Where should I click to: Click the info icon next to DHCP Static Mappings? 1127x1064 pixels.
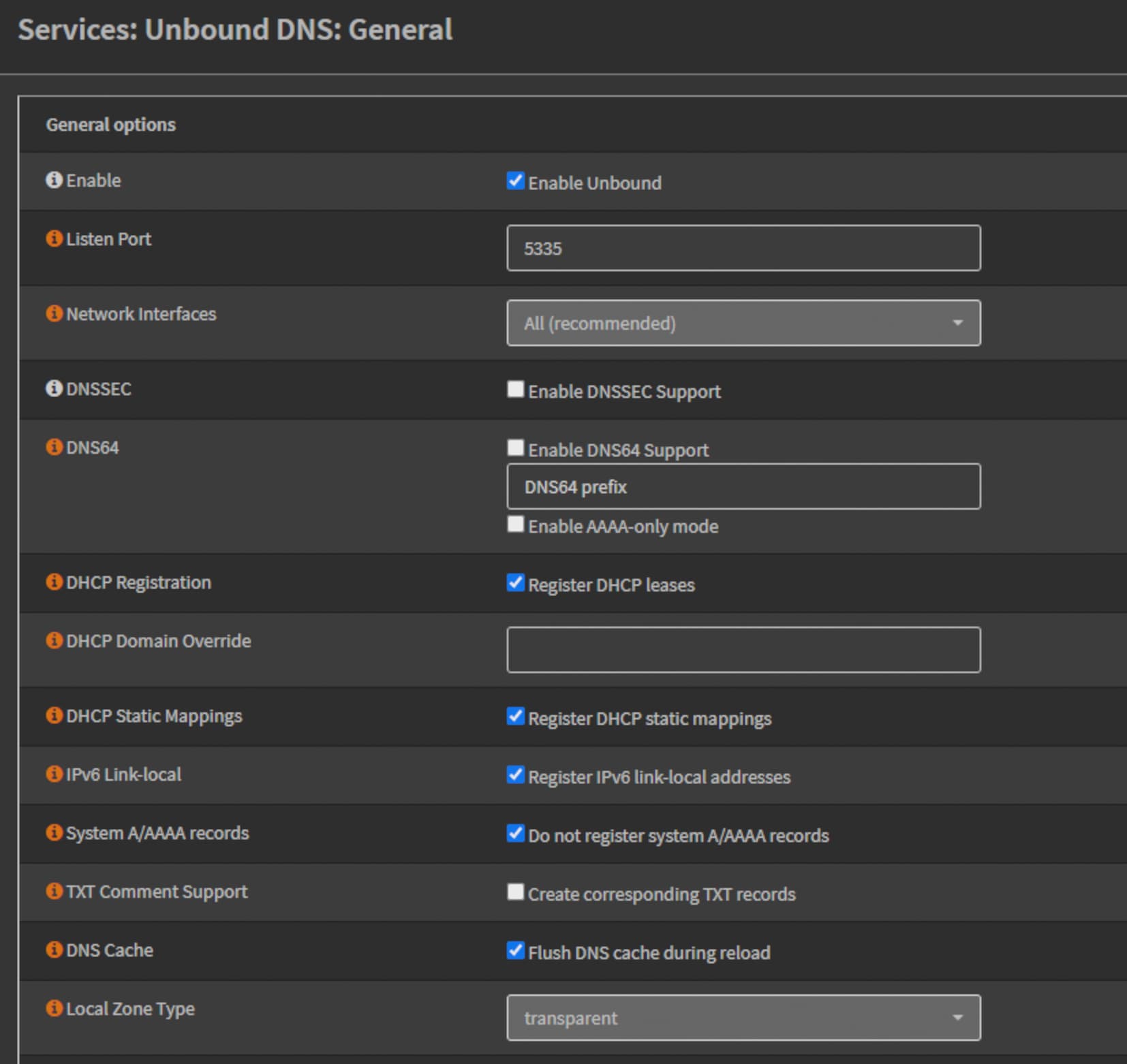point(54,715)
